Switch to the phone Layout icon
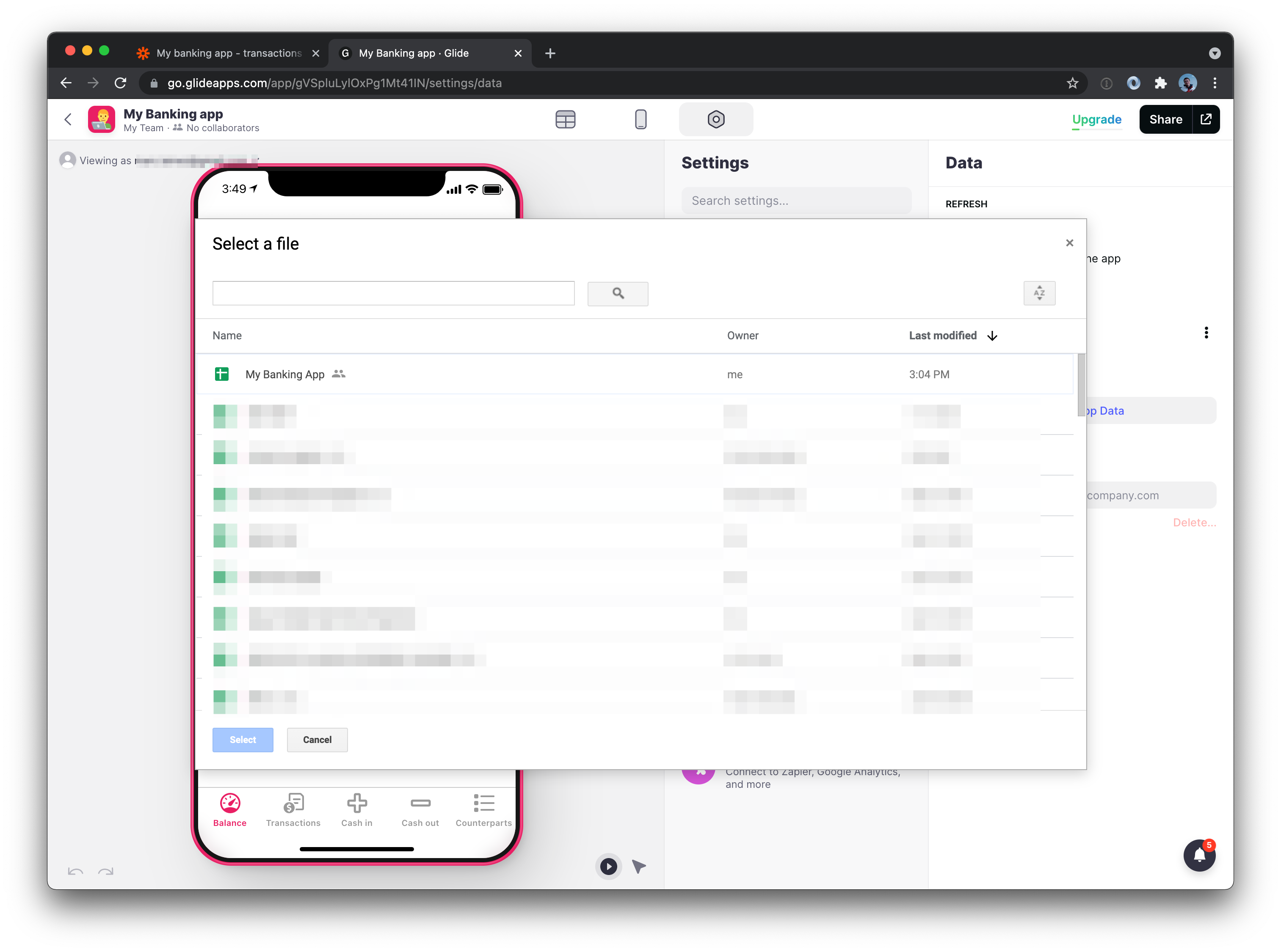The width and height of the screenshot is (1281, 952). coord(640,119)
